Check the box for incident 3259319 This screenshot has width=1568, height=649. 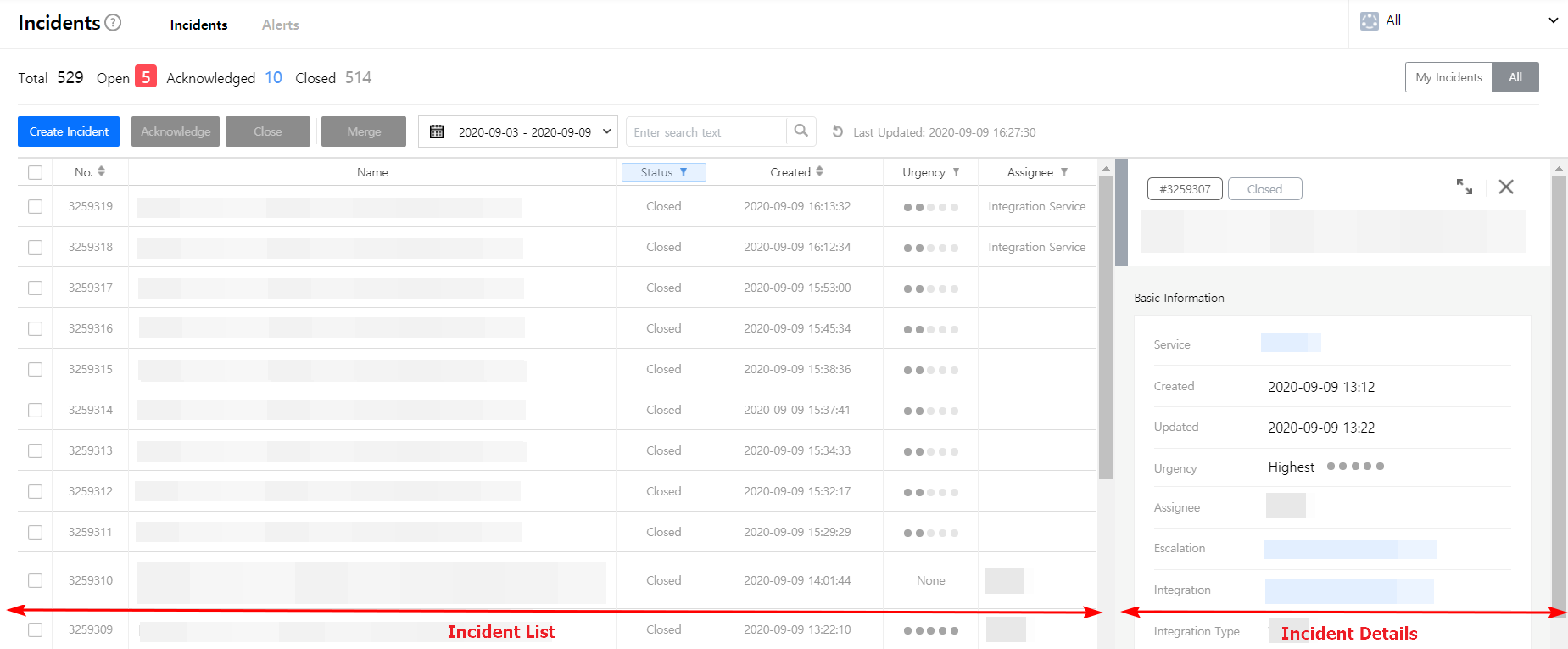click(x=35, y=206)
